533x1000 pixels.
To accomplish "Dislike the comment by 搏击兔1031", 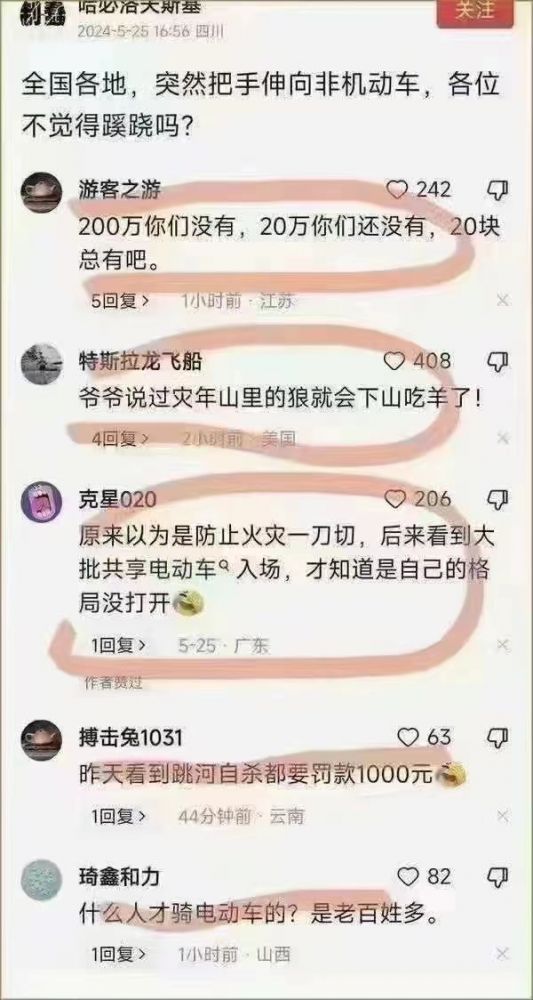I will (497, 738).
